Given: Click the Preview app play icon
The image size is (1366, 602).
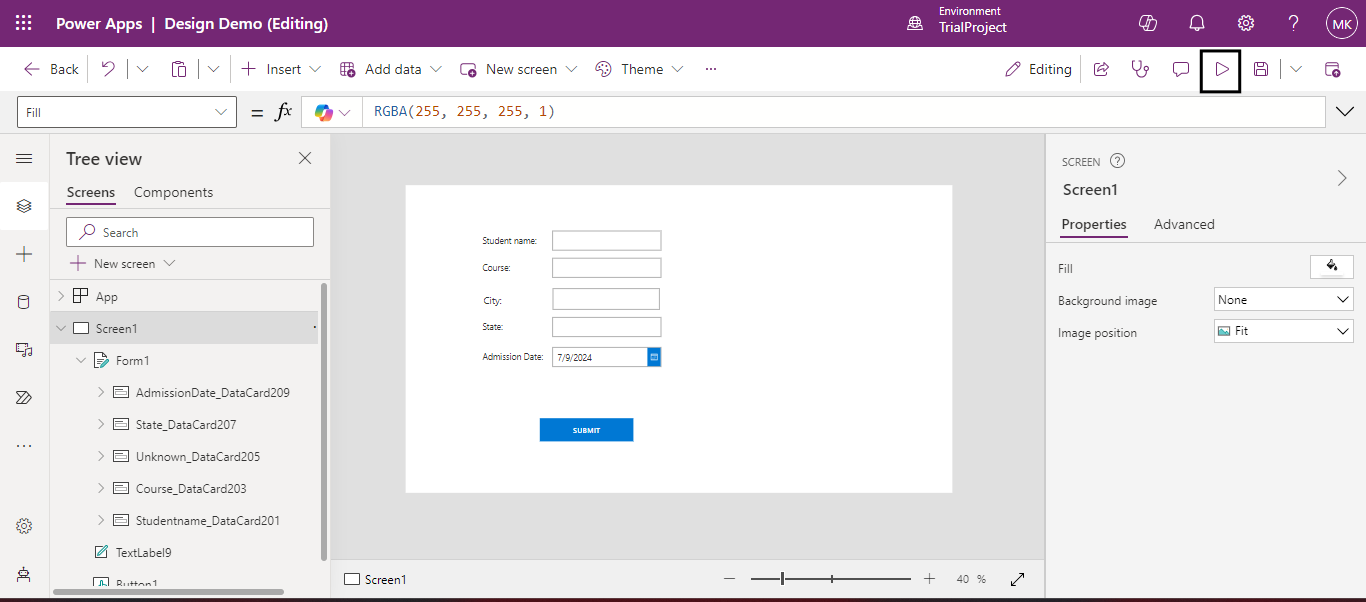Looking at the screenshot, I should pyautogui.click(x=1221, y=69).
